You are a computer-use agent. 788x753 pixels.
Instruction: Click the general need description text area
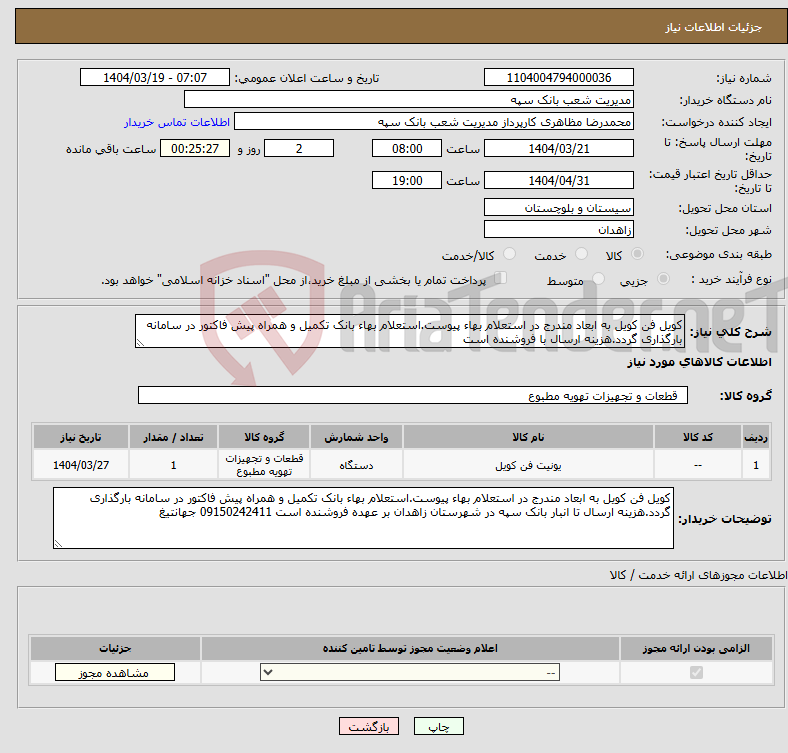pos(410,331)
